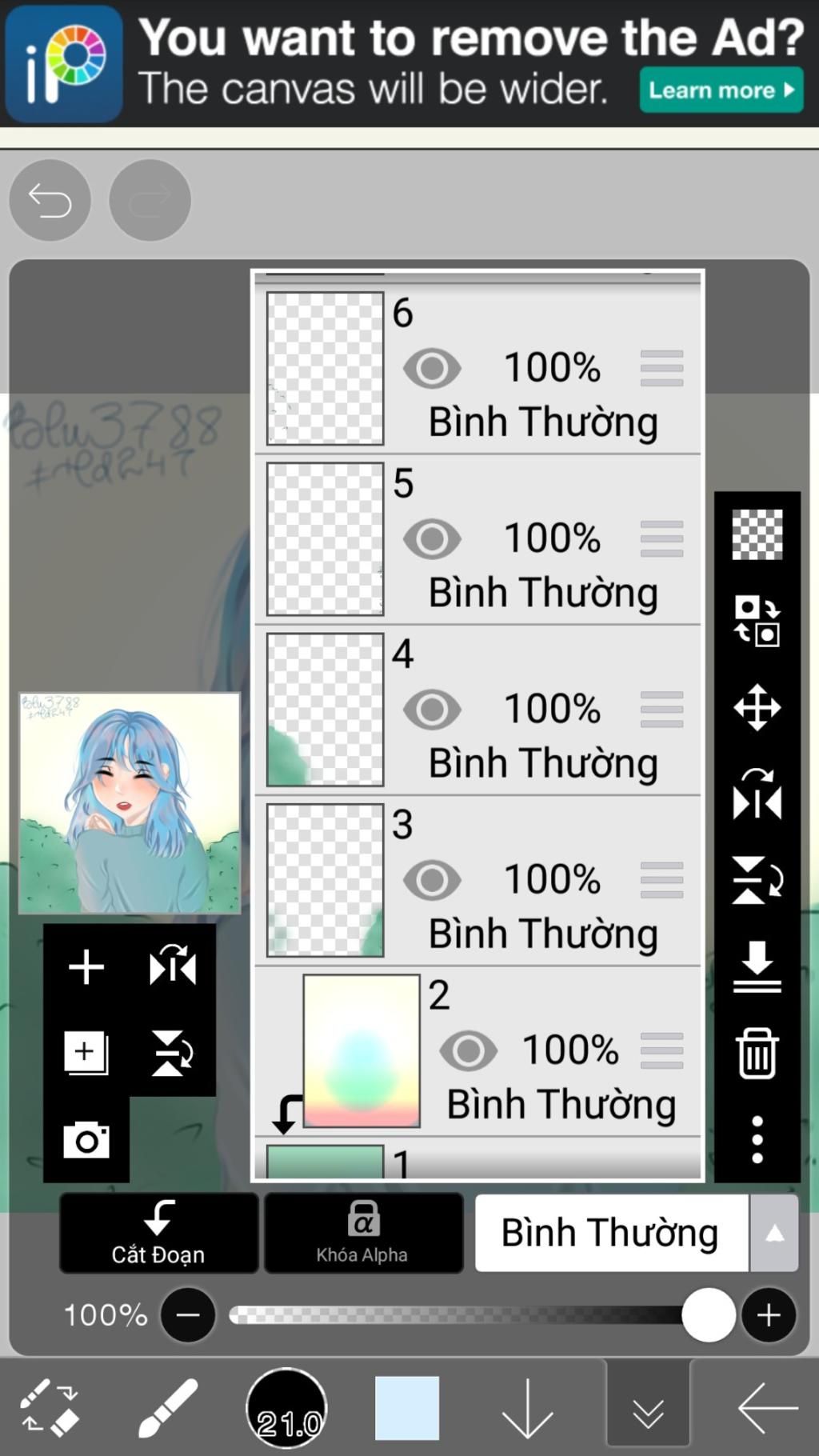Collapse layer panel with double chevron

(x=648, y=1410)
